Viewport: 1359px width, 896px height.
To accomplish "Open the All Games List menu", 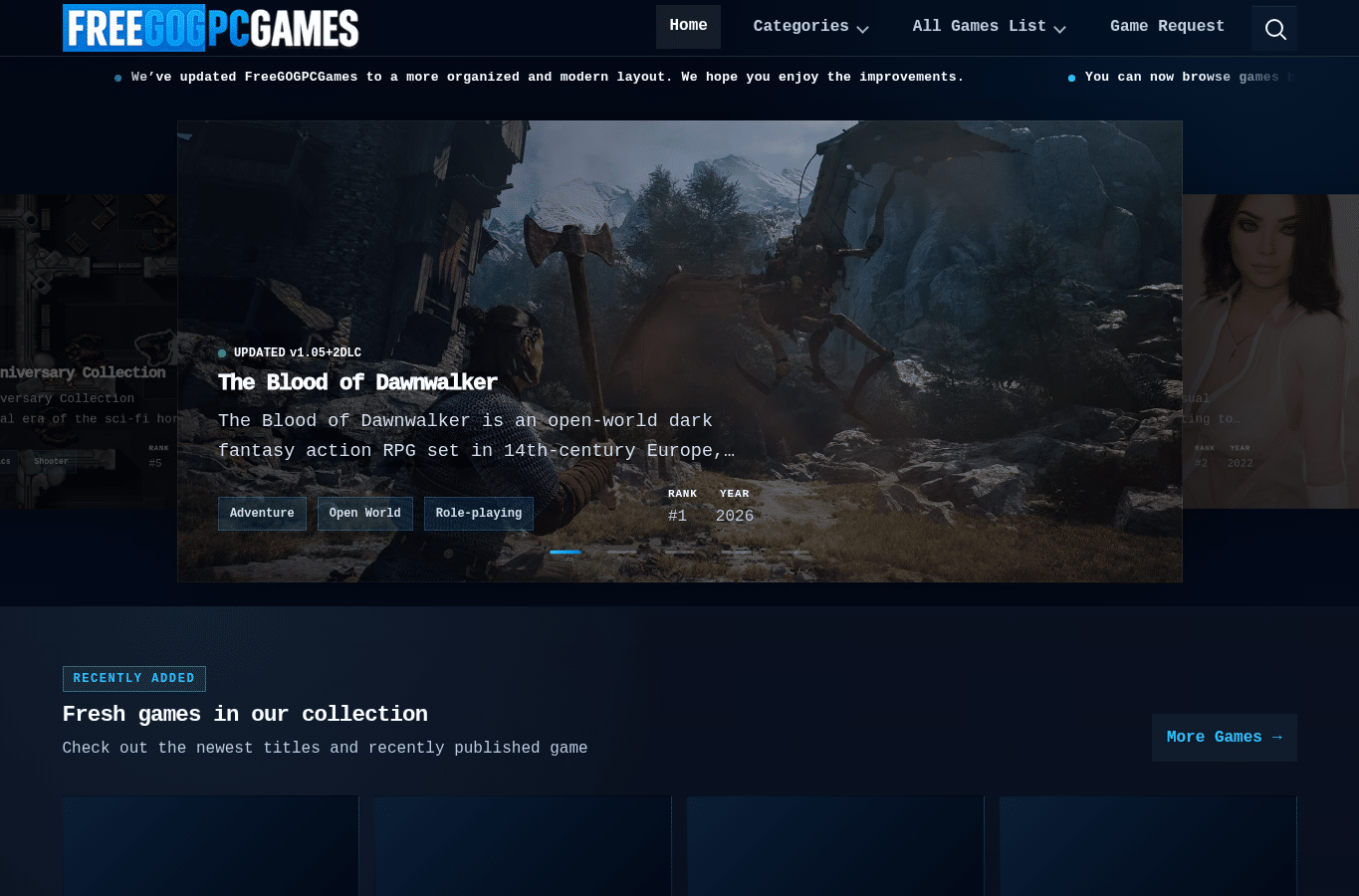I will pos(989,27).
